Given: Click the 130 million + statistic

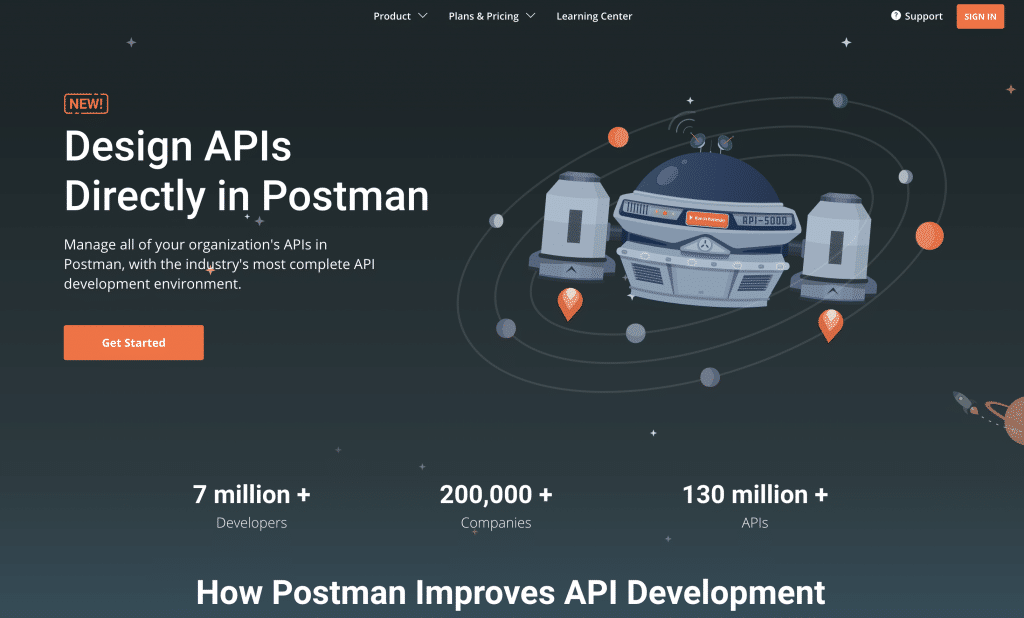Looking at the screenshot, I should click(x=755, y=495).
